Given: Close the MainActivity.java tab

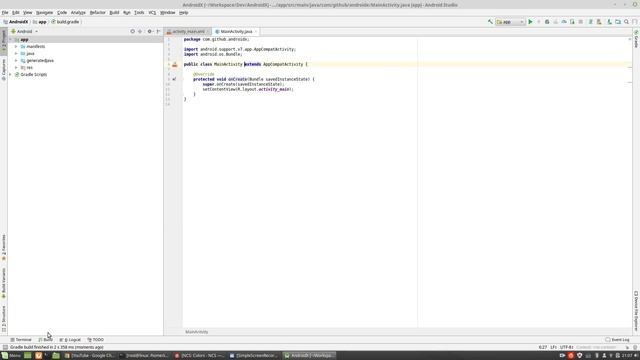Looking at the screenshot, I should click(x=256, y=31).
